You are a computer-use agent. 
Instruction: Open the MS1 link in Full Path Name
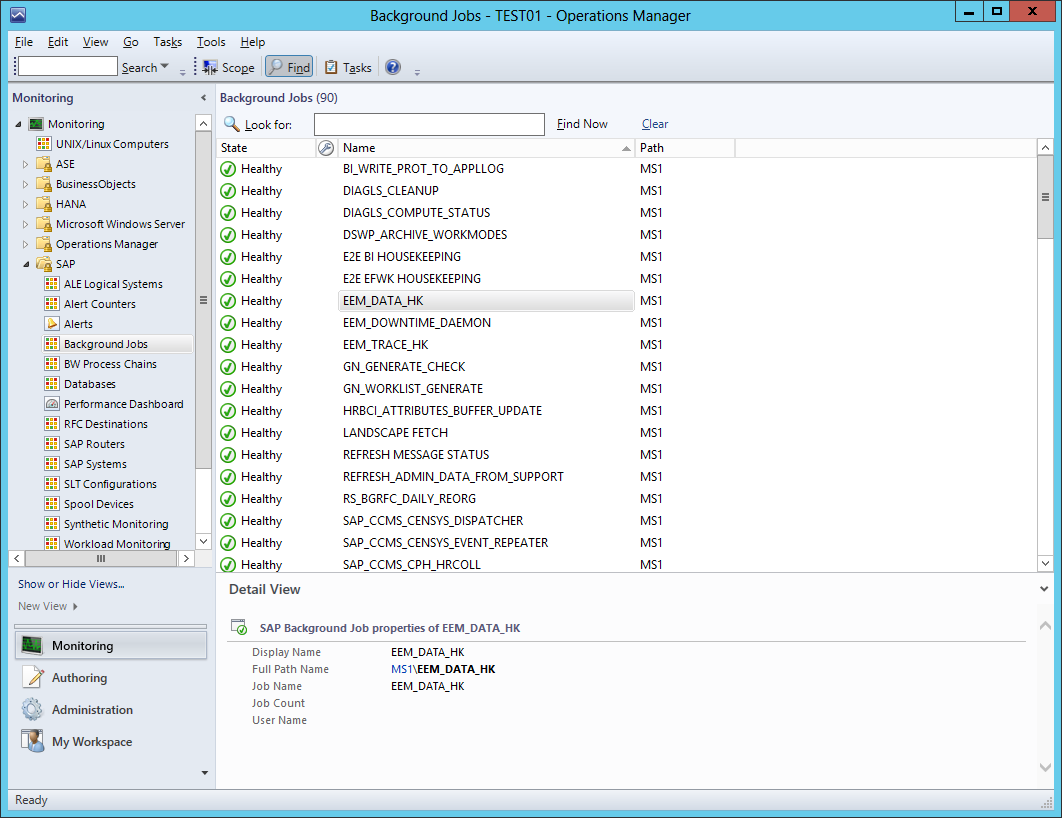tap(401, 669)
